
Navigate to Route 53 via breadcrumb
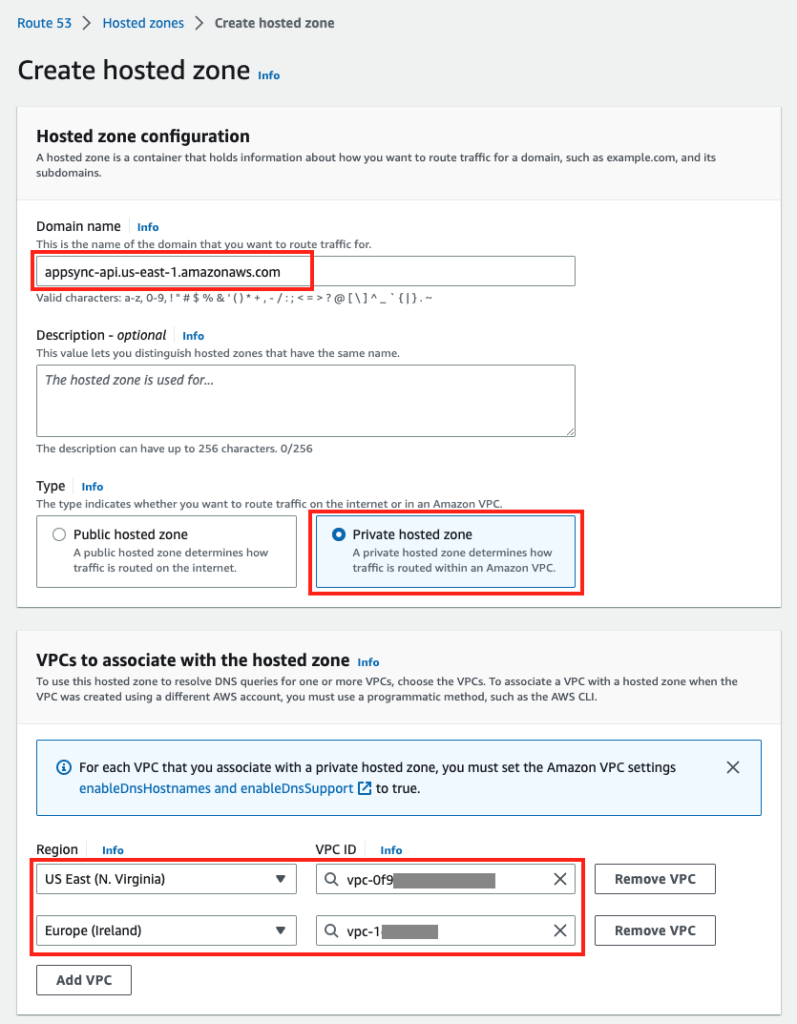click(x=44, y=22)
